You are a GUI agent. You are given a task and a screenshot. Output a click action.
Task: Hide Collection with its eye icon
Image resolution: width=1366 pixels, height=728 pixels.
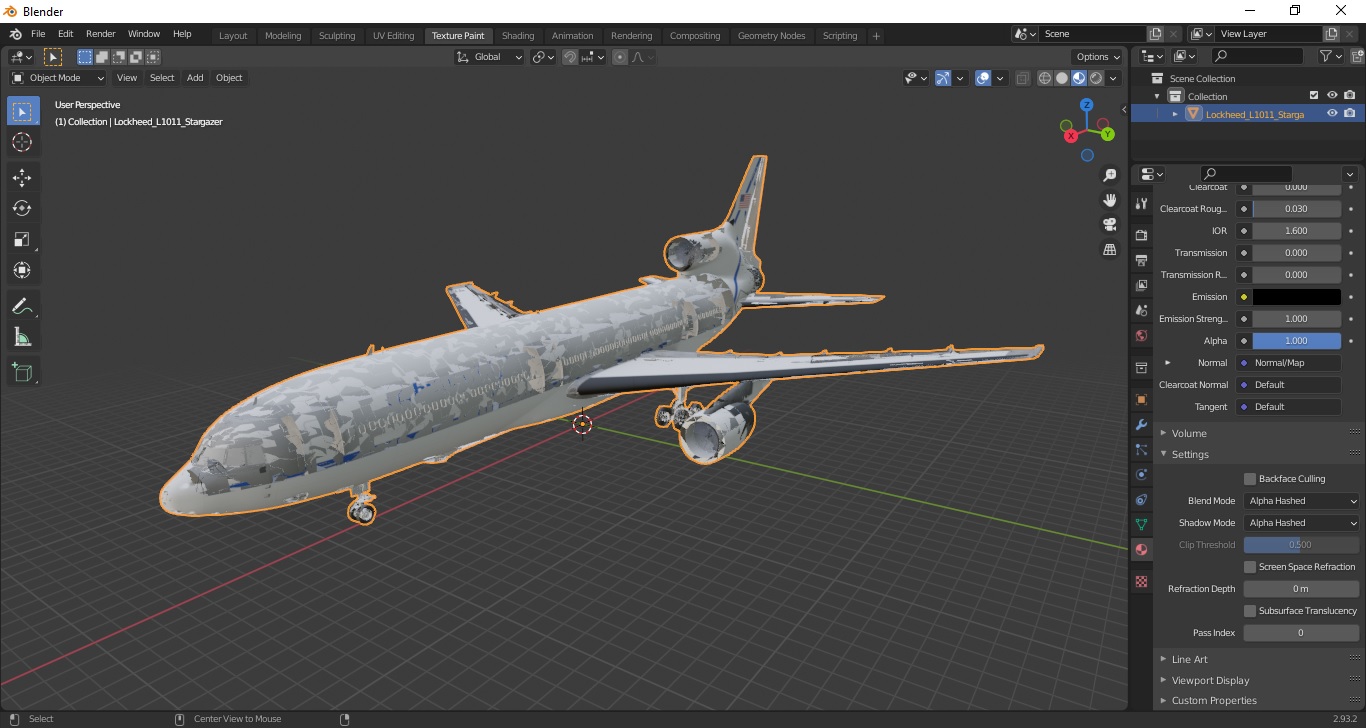1332,96
